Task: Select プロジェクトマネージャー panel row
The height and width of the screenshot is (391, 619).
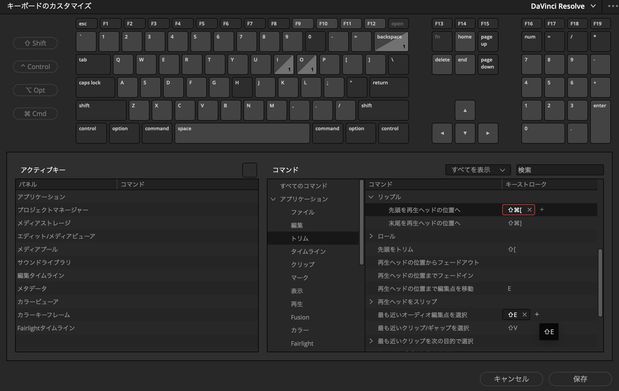Action: (x=137, y=210)
